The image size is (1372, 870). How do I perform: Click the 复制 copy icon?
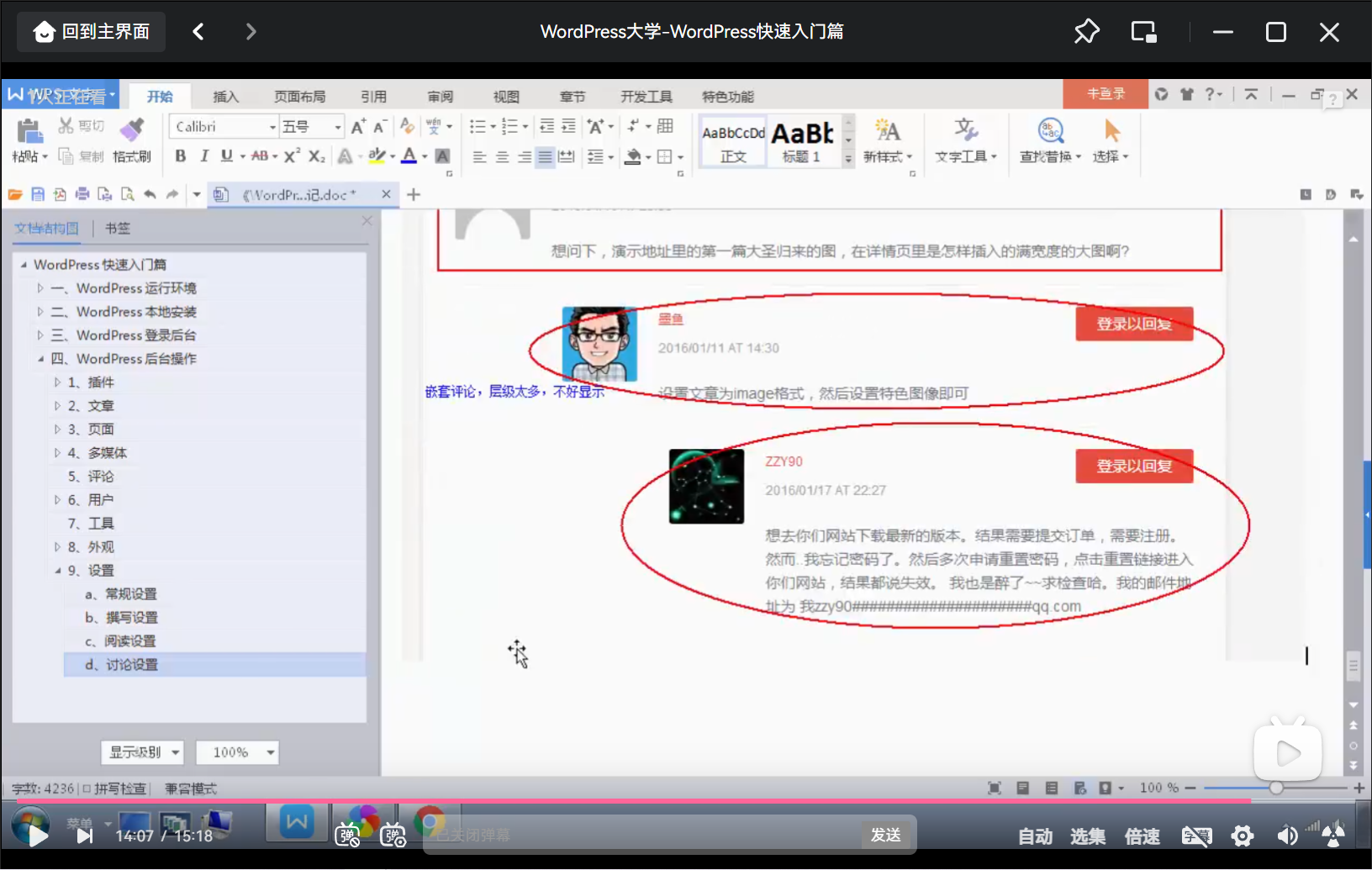click(66, 156)
